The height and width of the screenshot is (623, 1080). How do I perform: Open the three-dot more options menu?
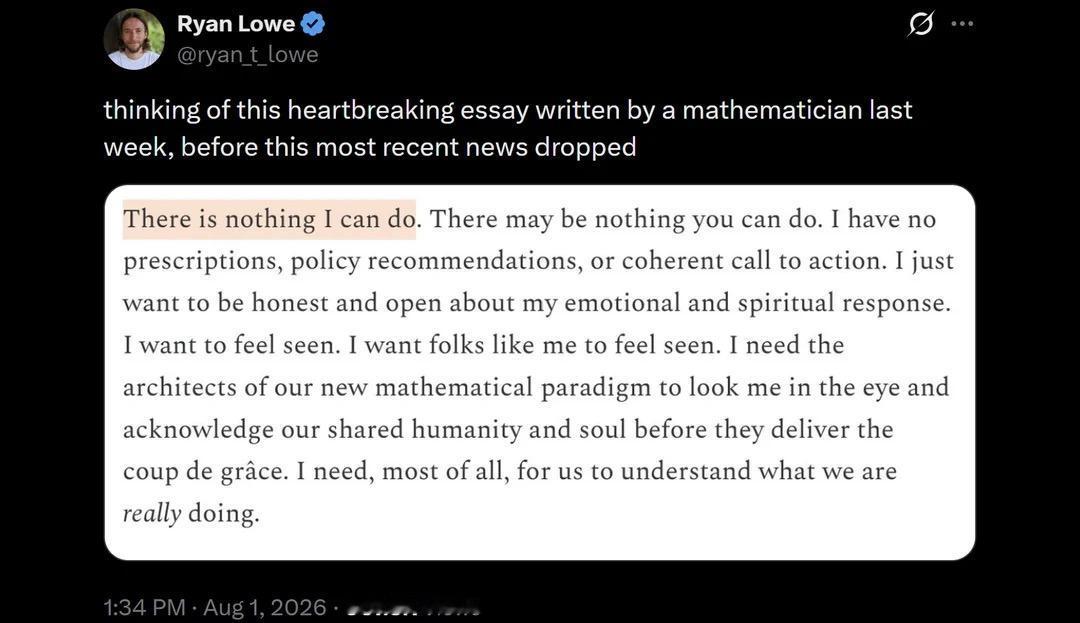pos(962,24)
